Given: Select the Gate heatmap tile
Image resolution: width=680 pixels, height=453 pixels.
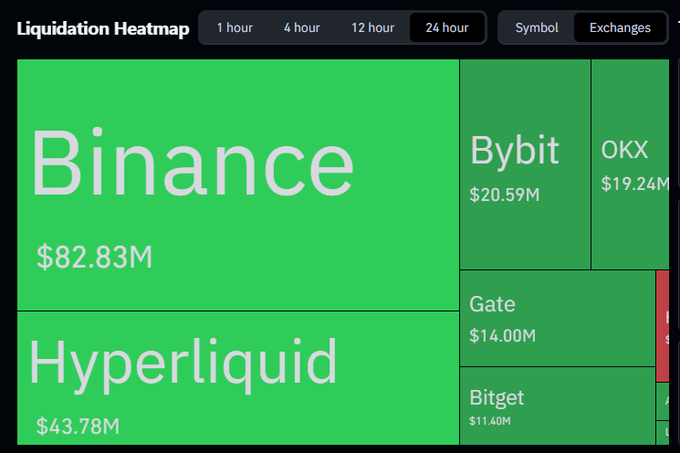Looking at the screenshot, I should click(x=557, y=318).
